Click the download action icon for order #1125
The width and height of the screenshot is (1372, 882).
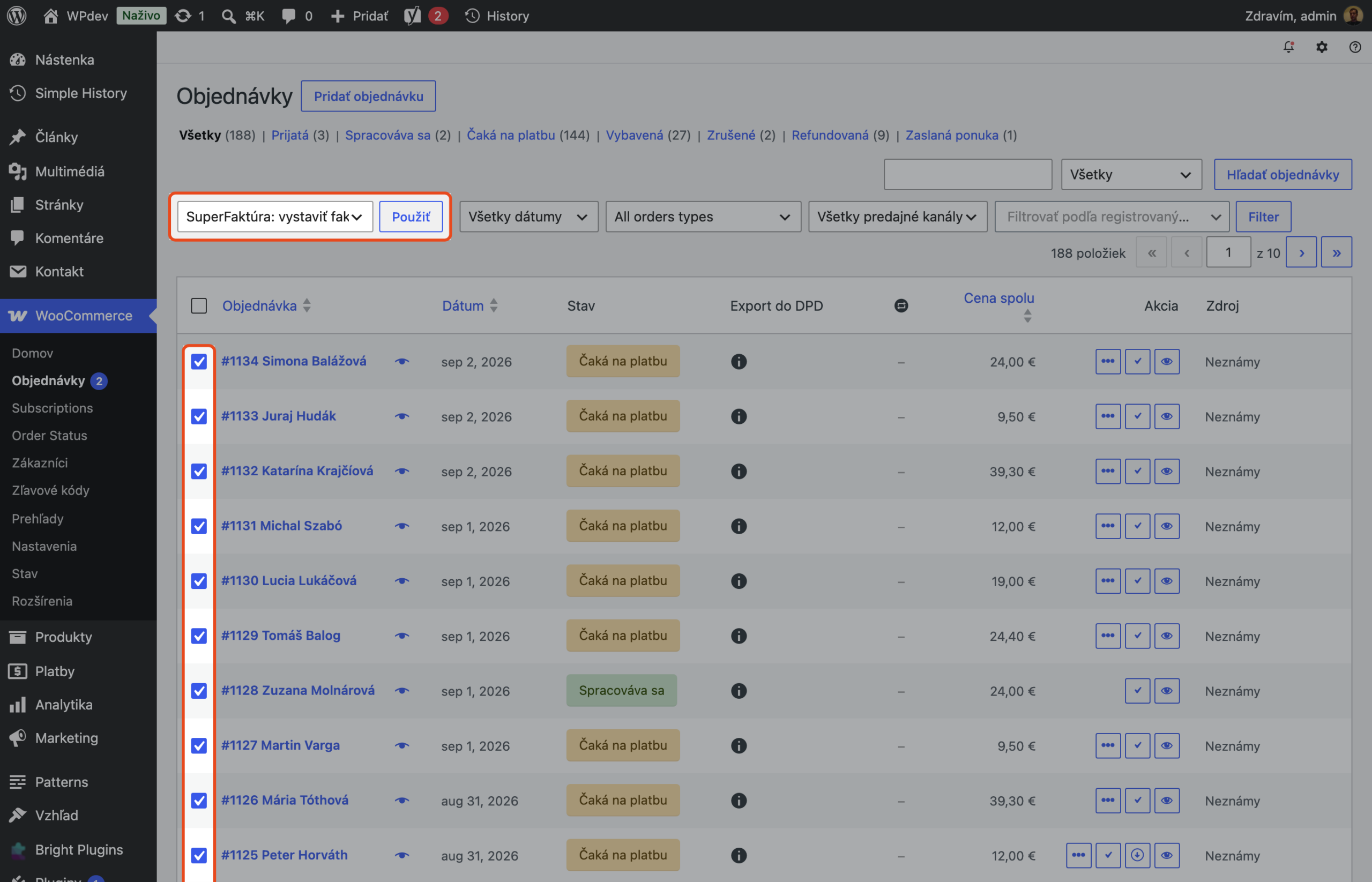coord(1138,855)
